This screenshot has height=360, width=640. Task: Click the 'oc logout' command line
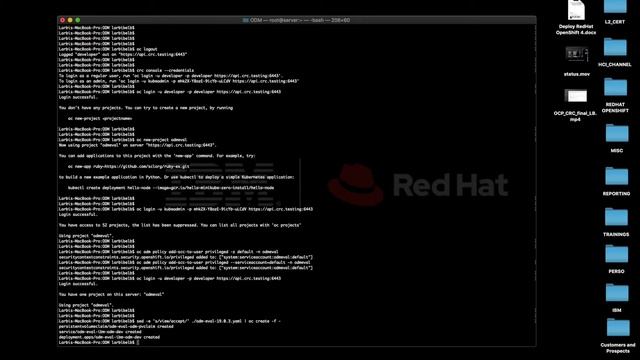[x=108, y=49]
